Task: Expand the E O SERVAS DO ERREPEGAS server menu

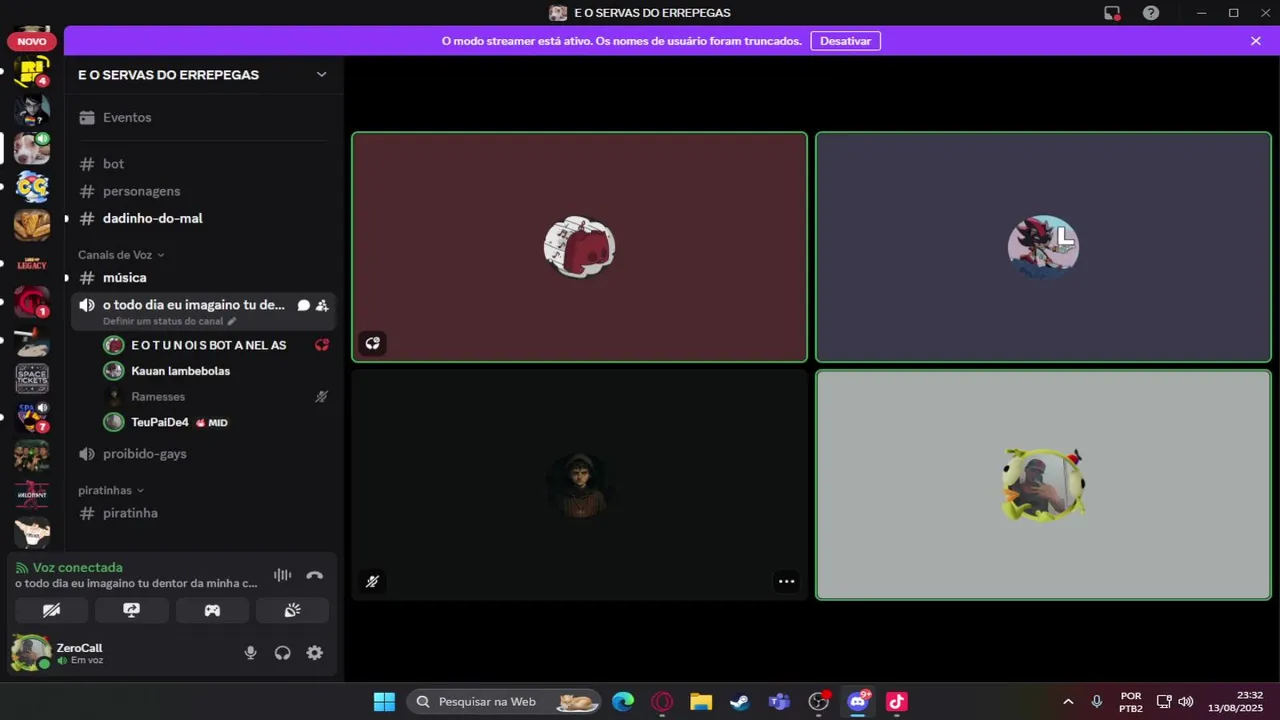Action: 203,75
